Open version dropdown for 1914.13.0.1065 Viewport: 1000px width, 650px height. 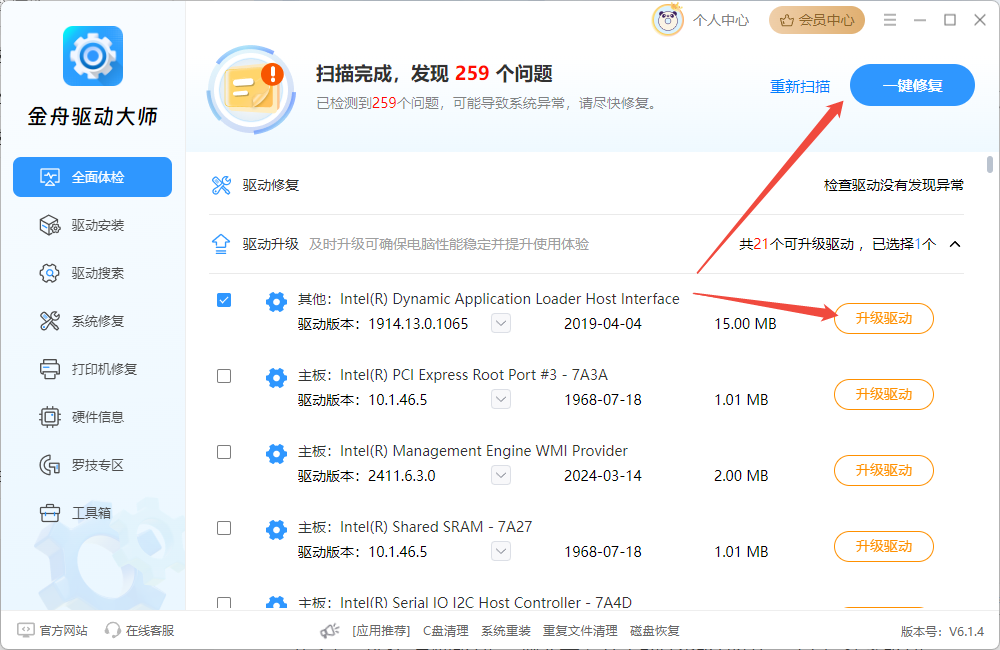click(501, 323)
